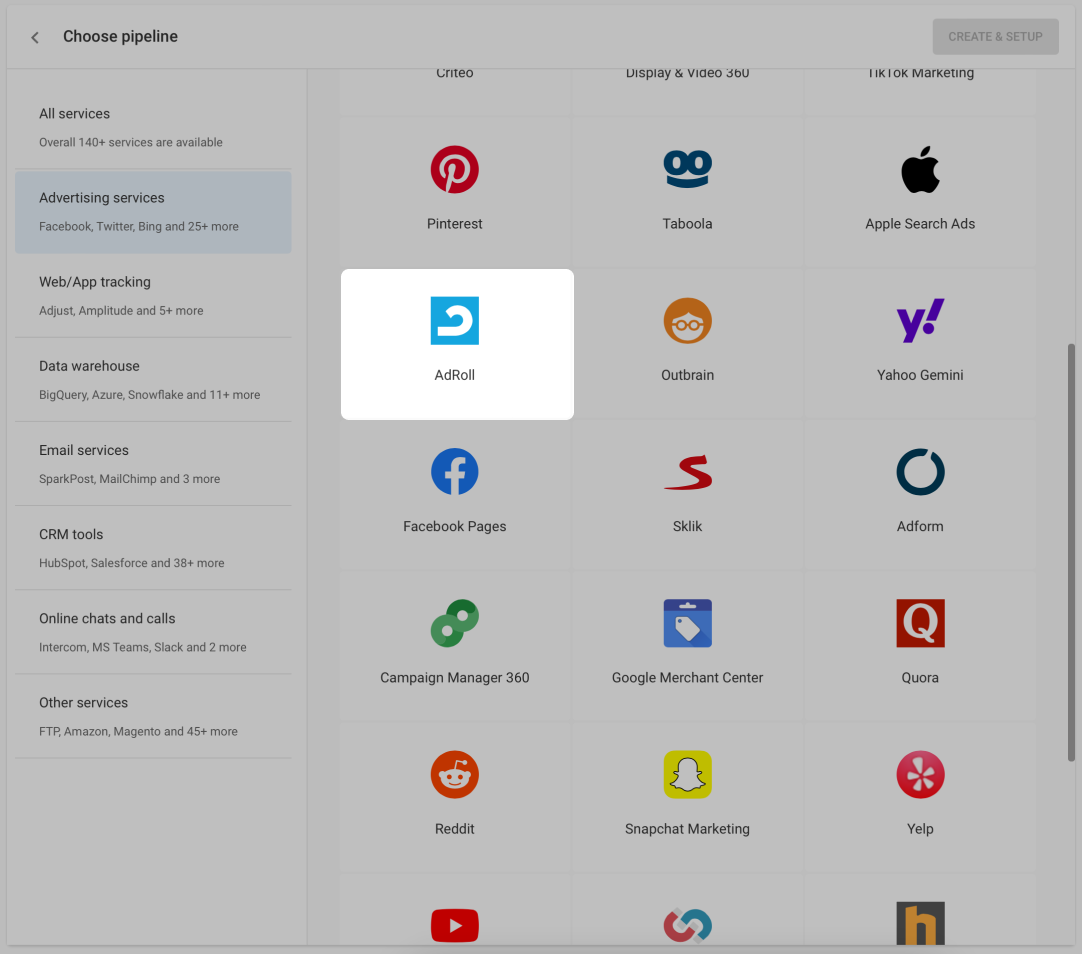Click the Criteo label

pos(455,73)
